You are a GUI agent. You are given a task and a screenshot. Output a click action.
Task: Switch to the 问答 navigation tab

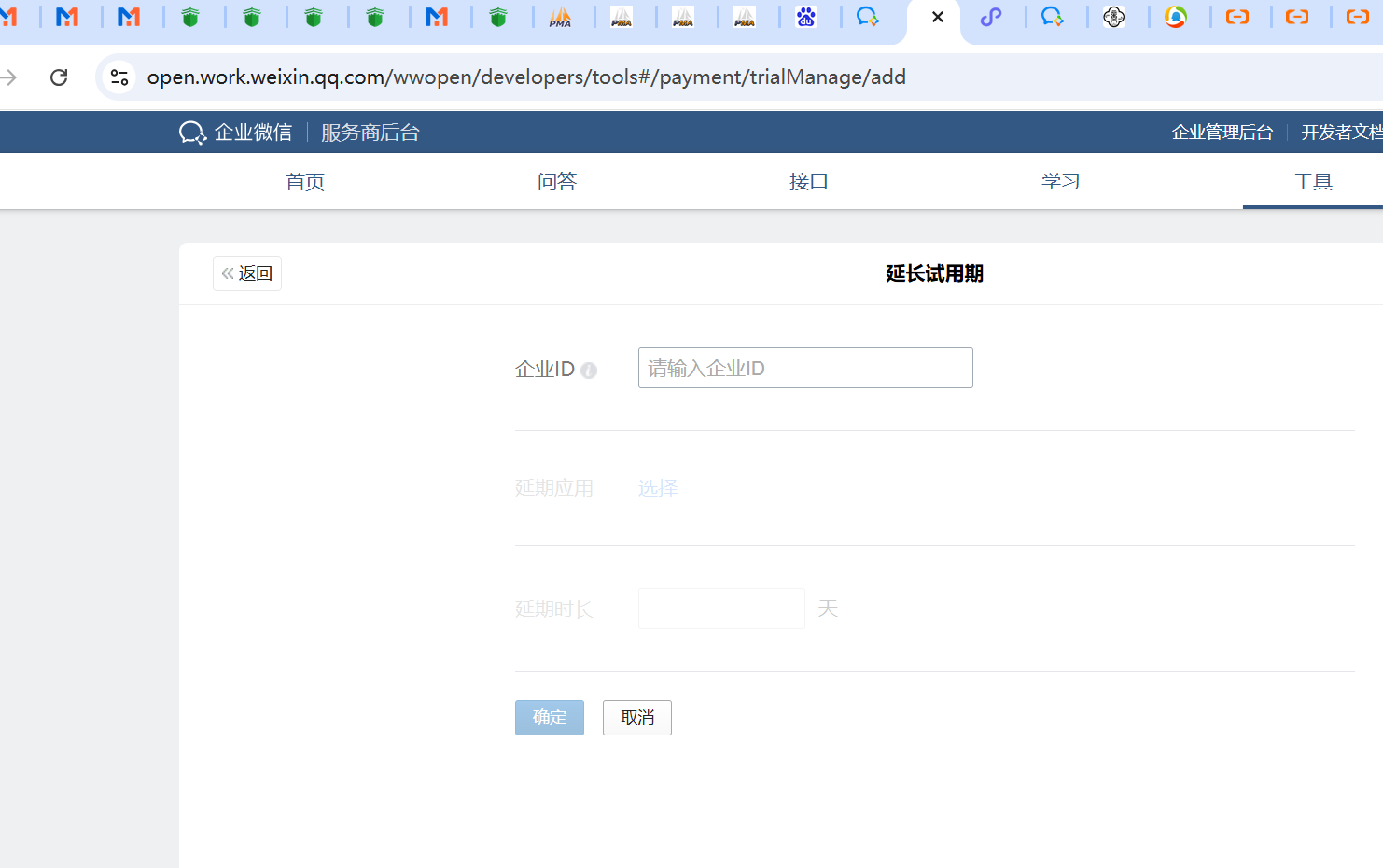(x=557, y=182)
